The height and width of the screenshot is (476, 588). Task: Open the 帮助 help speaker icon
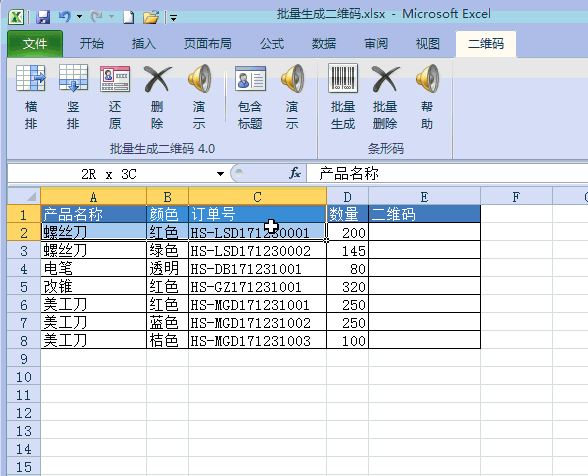(427, 78)
